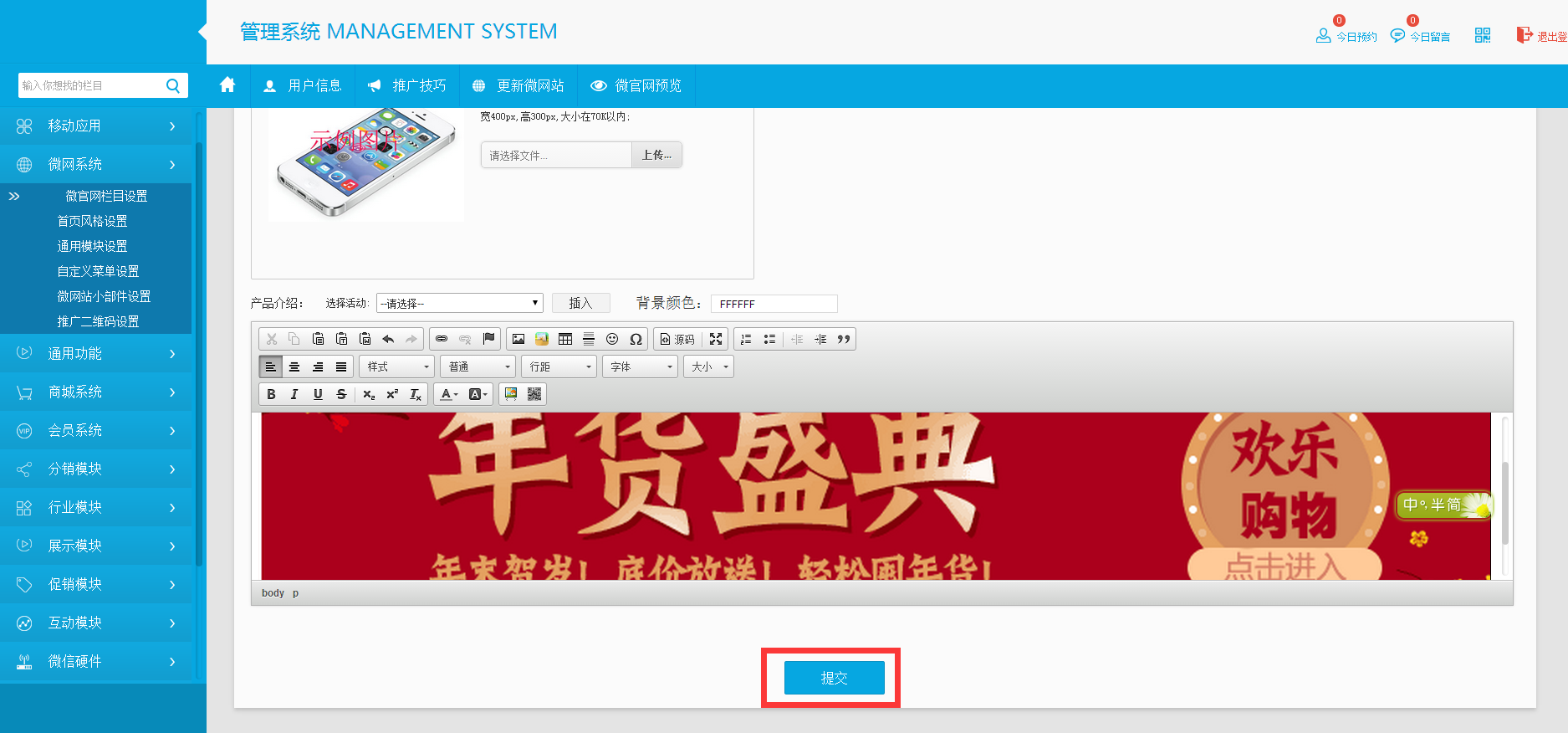Open the 选择活动 dropdown
Viewport: 1568px width, 733px height.
coord(459,303)
